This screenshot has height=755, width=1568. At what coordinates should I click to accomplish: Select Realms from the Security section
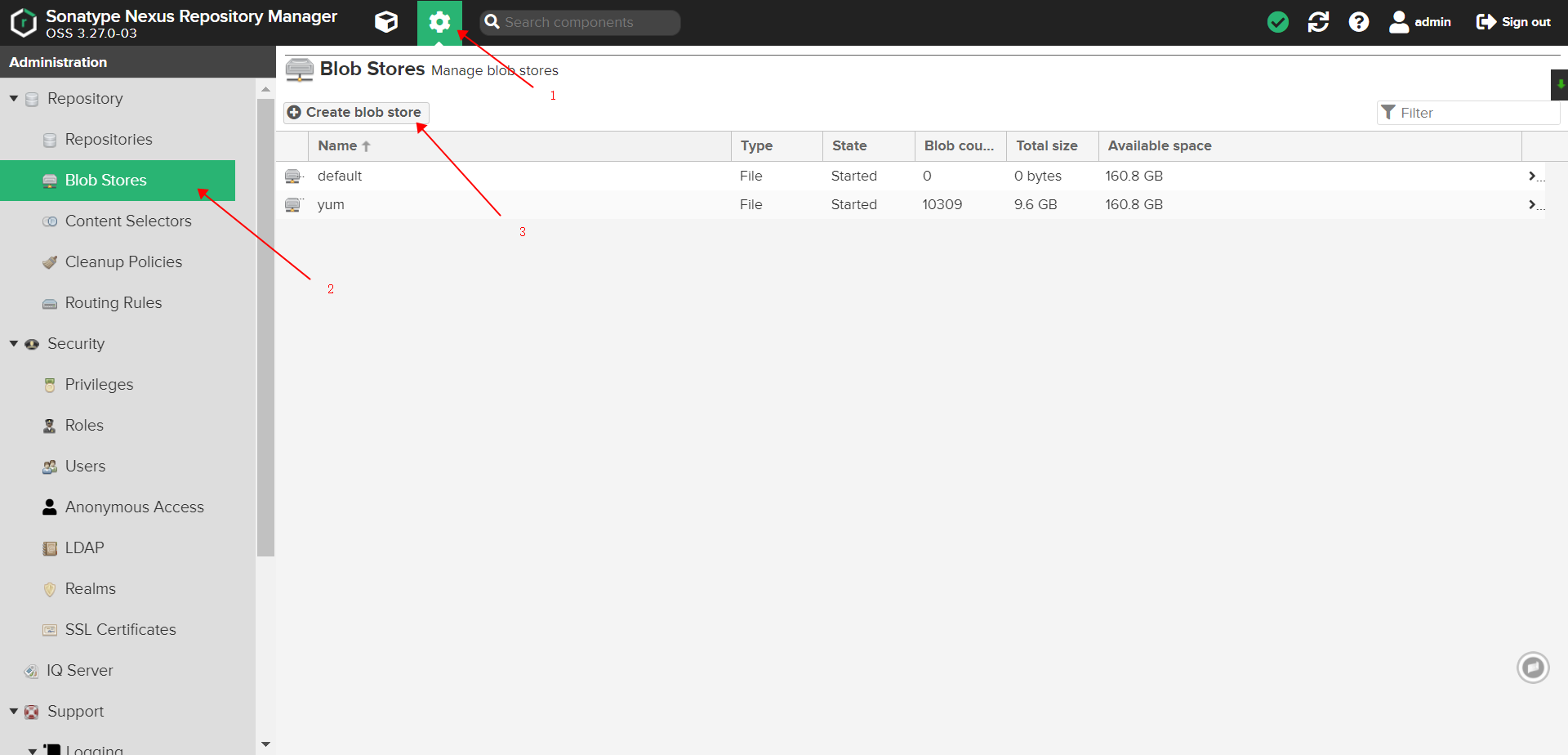coord(91,588)
